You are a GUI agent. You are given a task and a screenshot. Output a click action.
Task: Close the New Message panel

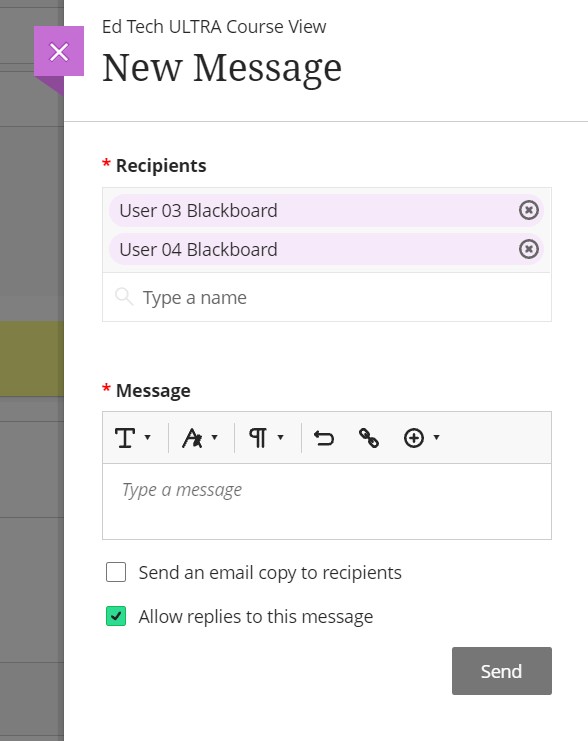59,52
